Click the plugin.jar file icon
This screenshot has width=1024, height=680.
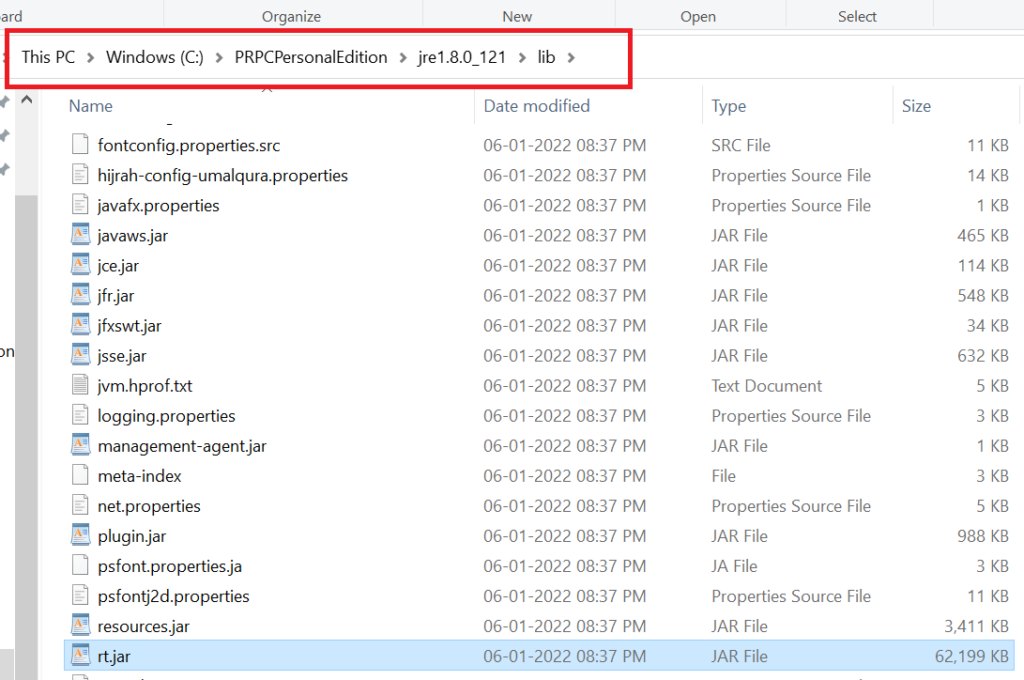tap(80, 535)
